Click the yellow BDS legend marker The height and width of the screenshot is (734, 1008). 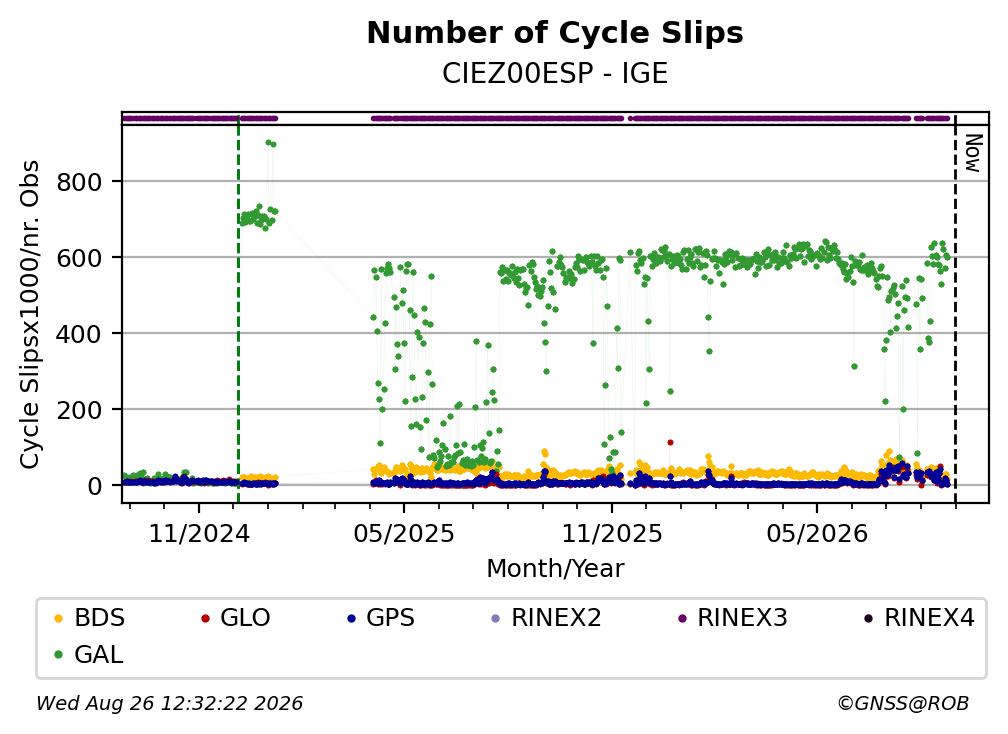tap(58, 619)
